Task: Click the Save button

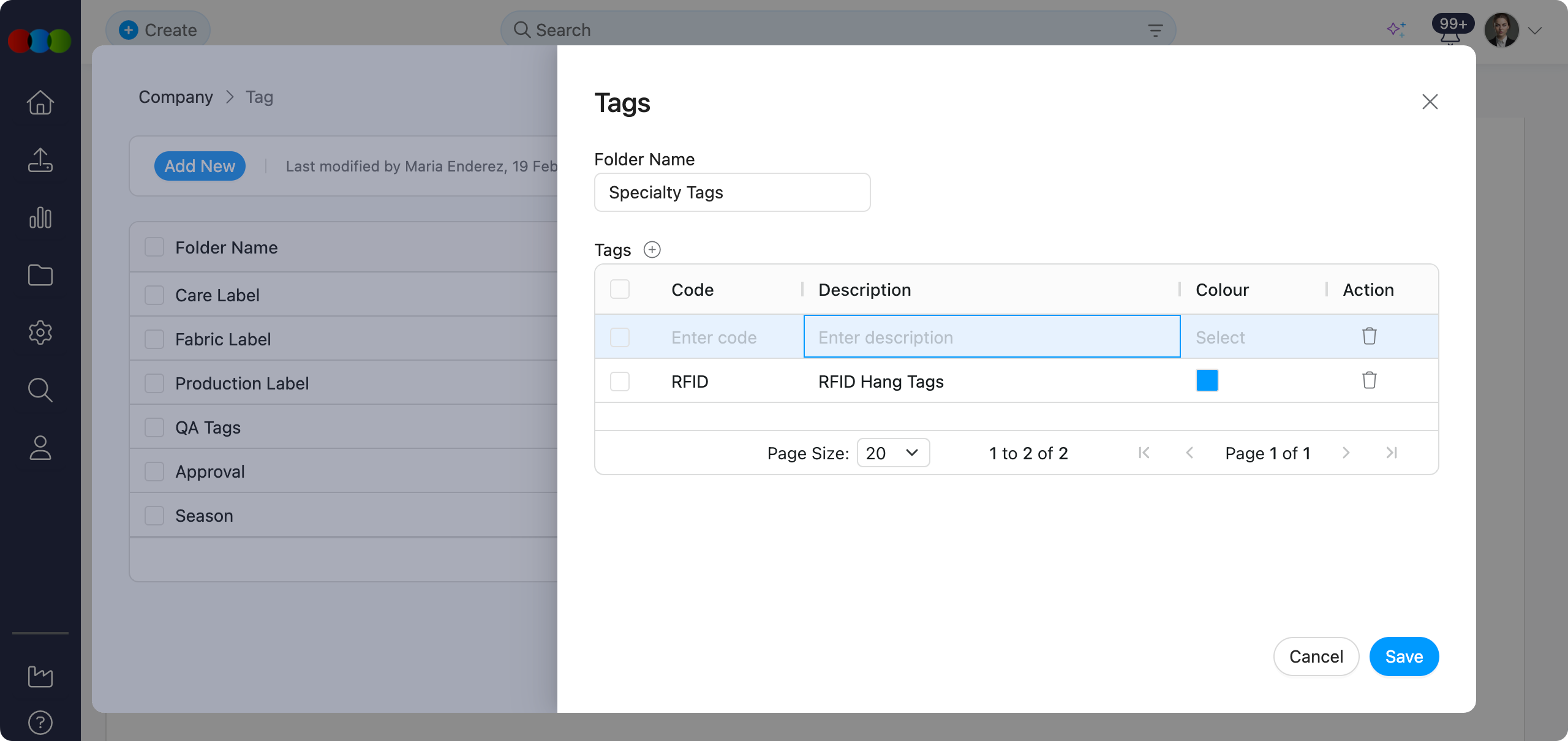Action: [1404, 656]
